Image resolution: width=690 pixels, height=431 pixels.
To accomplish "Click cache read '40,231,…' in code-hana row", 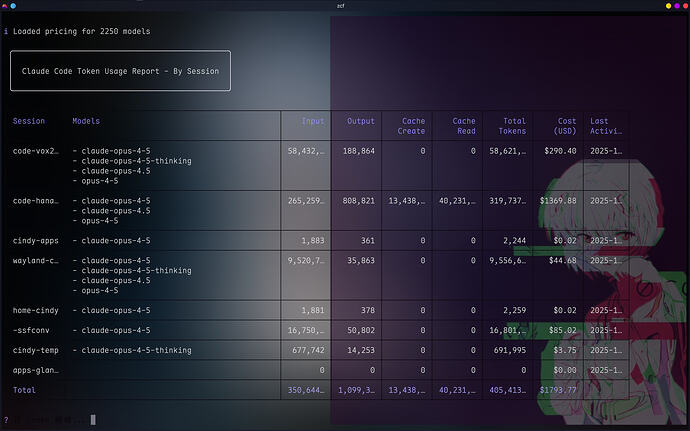I will (x=457, y=200).
